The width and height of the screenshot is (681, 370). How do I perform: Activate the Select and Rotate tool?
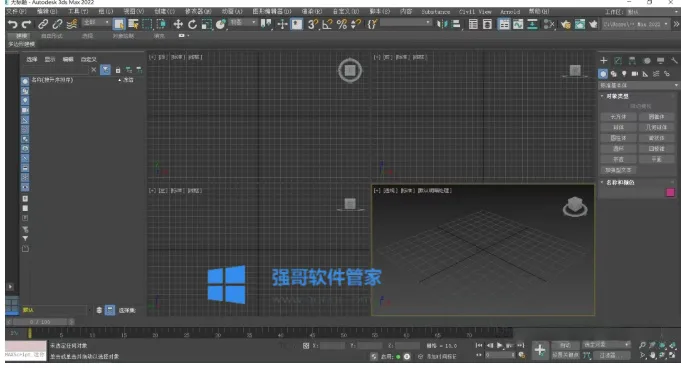tap(192, 24)
